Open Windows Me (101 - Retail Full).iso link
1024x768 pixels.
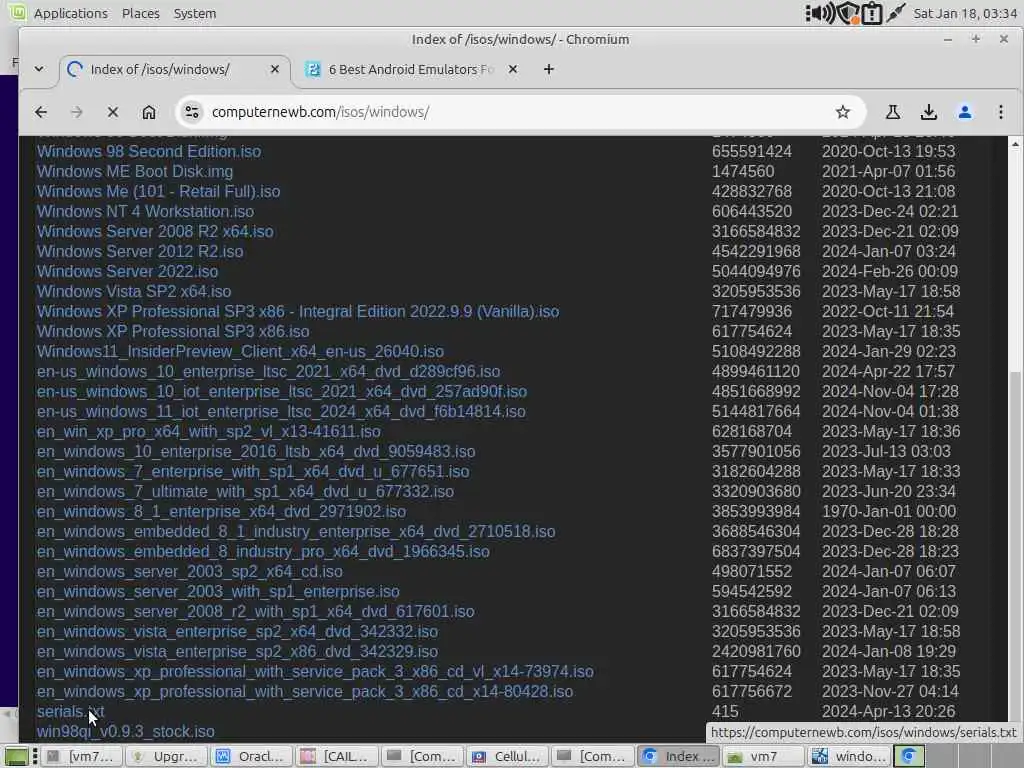pyautogui.click(x=158, y=191)
